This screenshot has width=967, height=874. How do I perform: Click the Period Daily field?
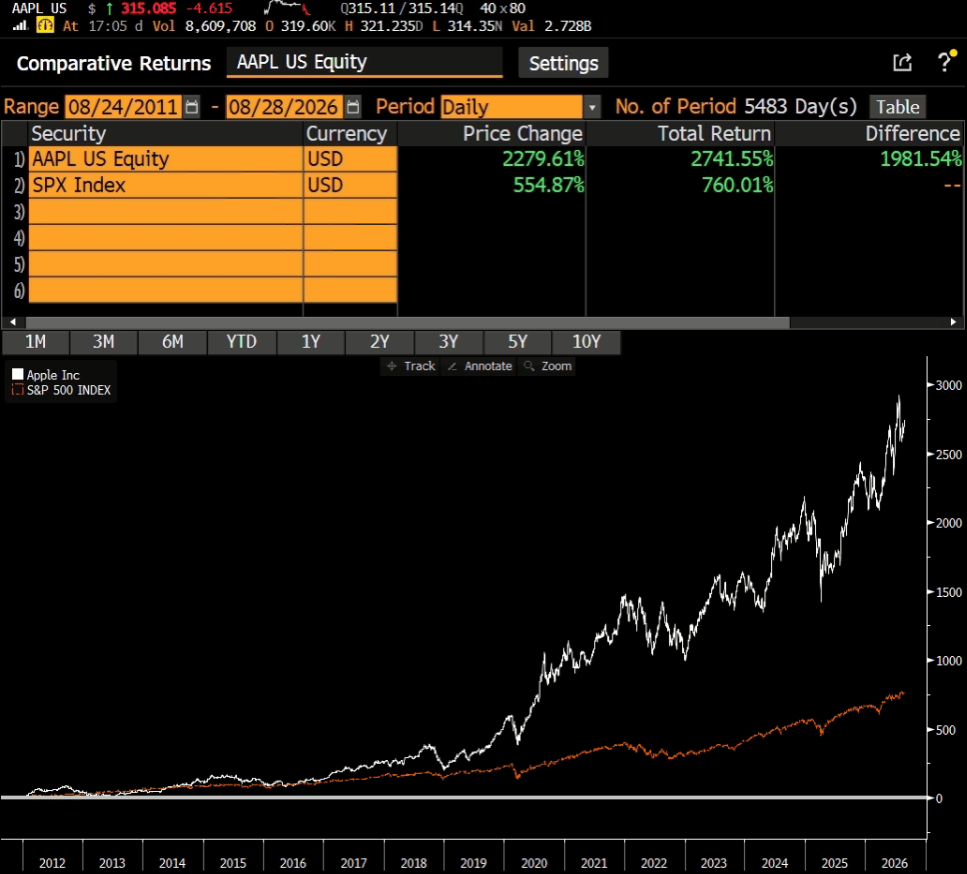[x=511, y=107]
